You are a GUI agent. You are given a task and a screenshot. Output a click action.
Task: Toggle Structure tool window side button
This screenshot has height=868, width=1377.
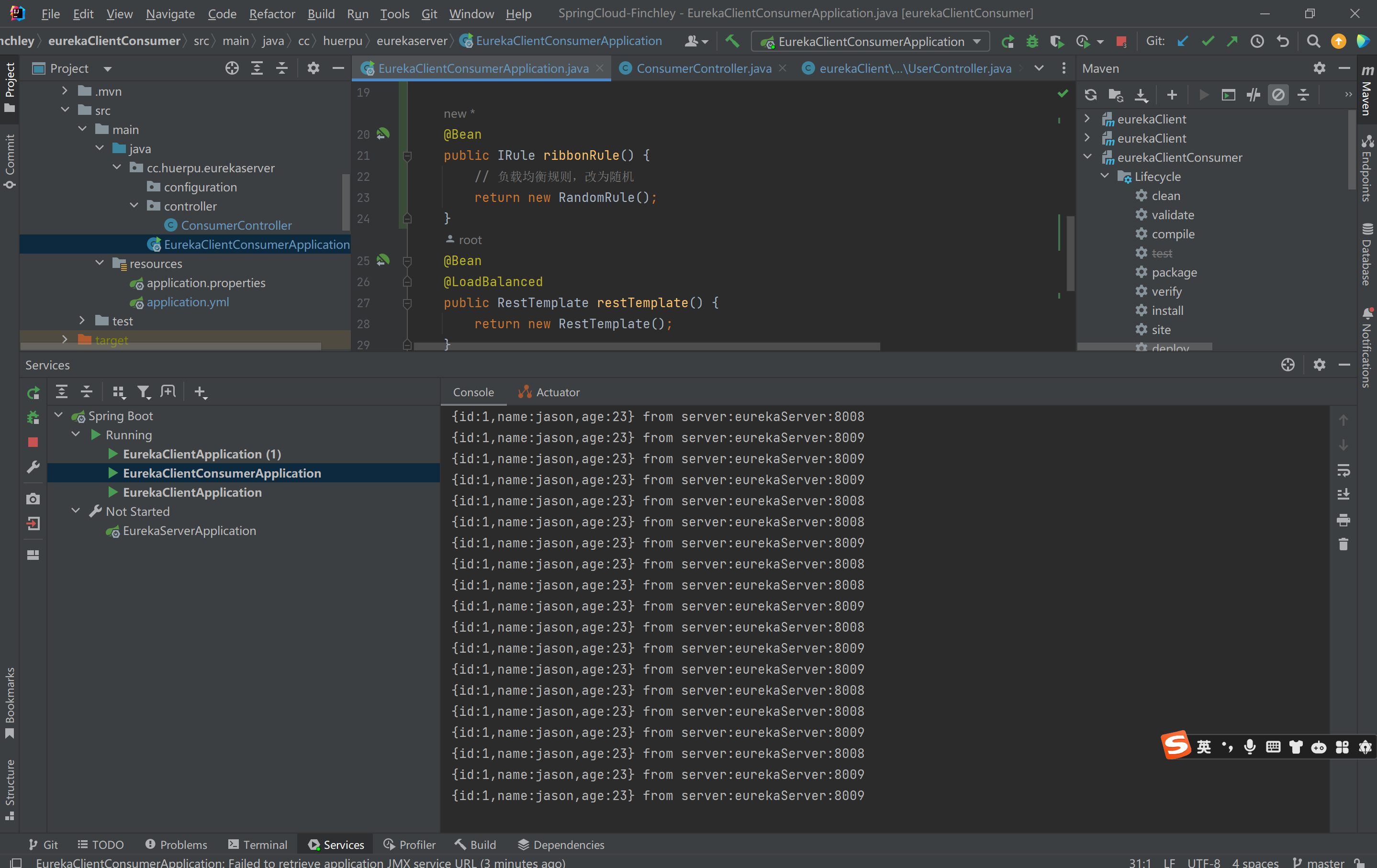click(9, 790)
